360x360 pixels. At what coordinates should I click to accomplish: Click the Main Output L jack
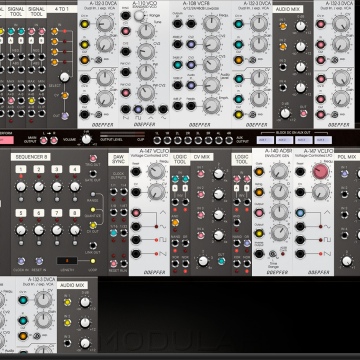(x=43, y=140)
